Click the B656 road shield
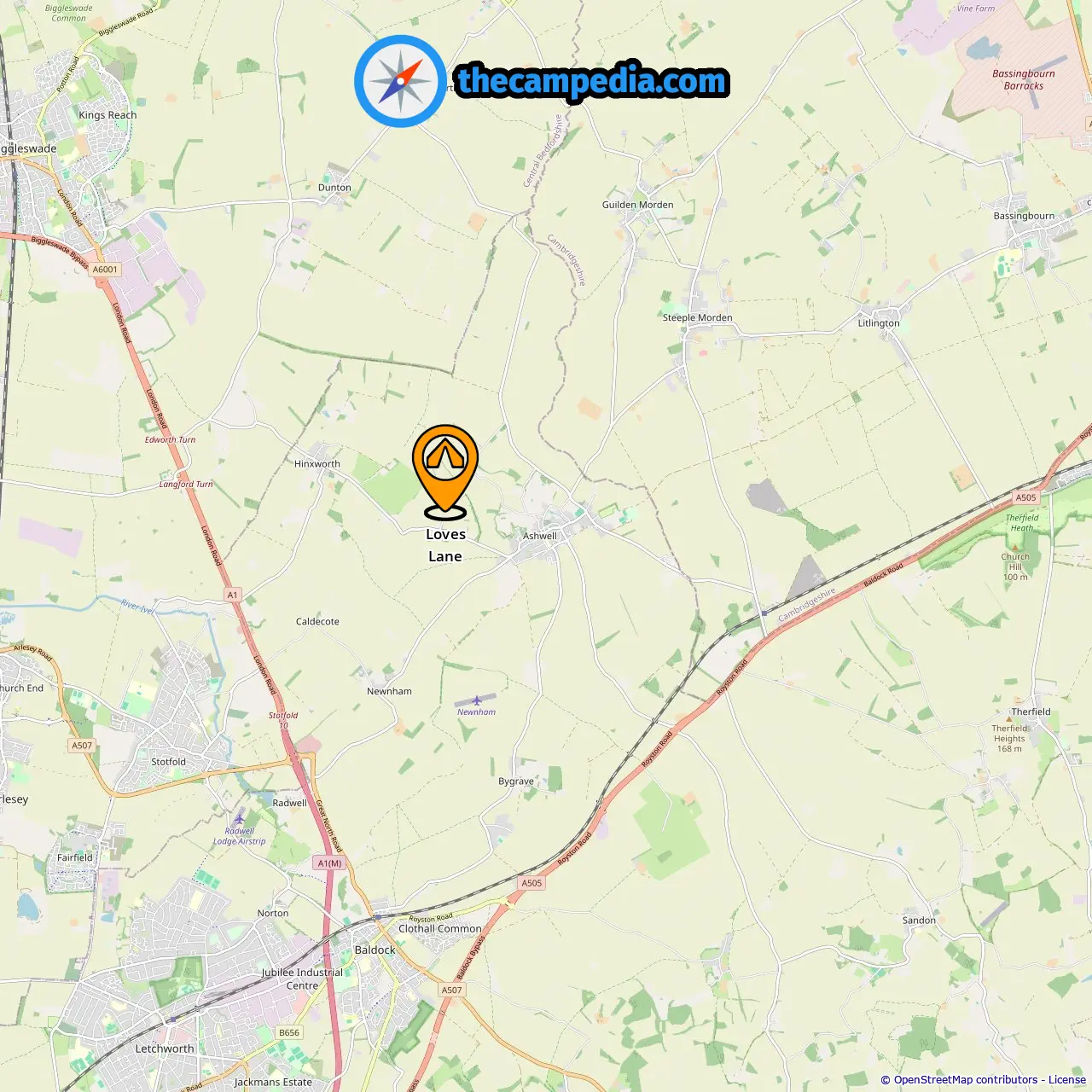This screenshot has width=1092, height=1092. pos(289,1032)
